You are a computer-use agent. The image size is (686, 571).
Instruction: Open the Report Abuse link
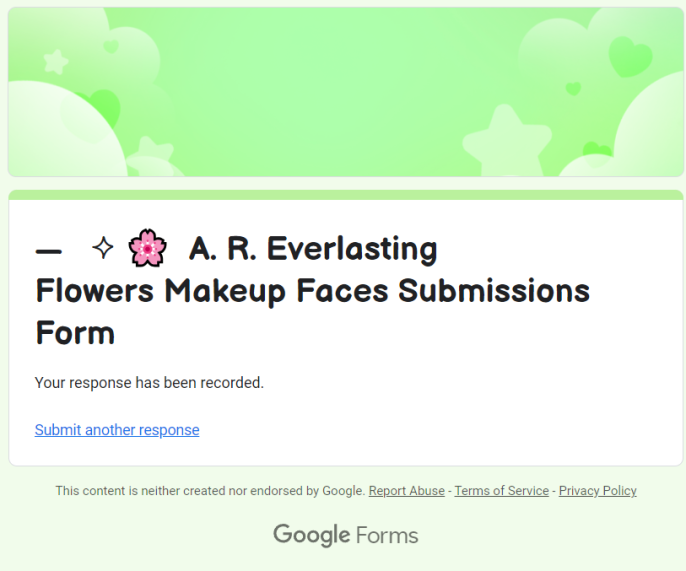pyautogui.click(x=406, y=491)
